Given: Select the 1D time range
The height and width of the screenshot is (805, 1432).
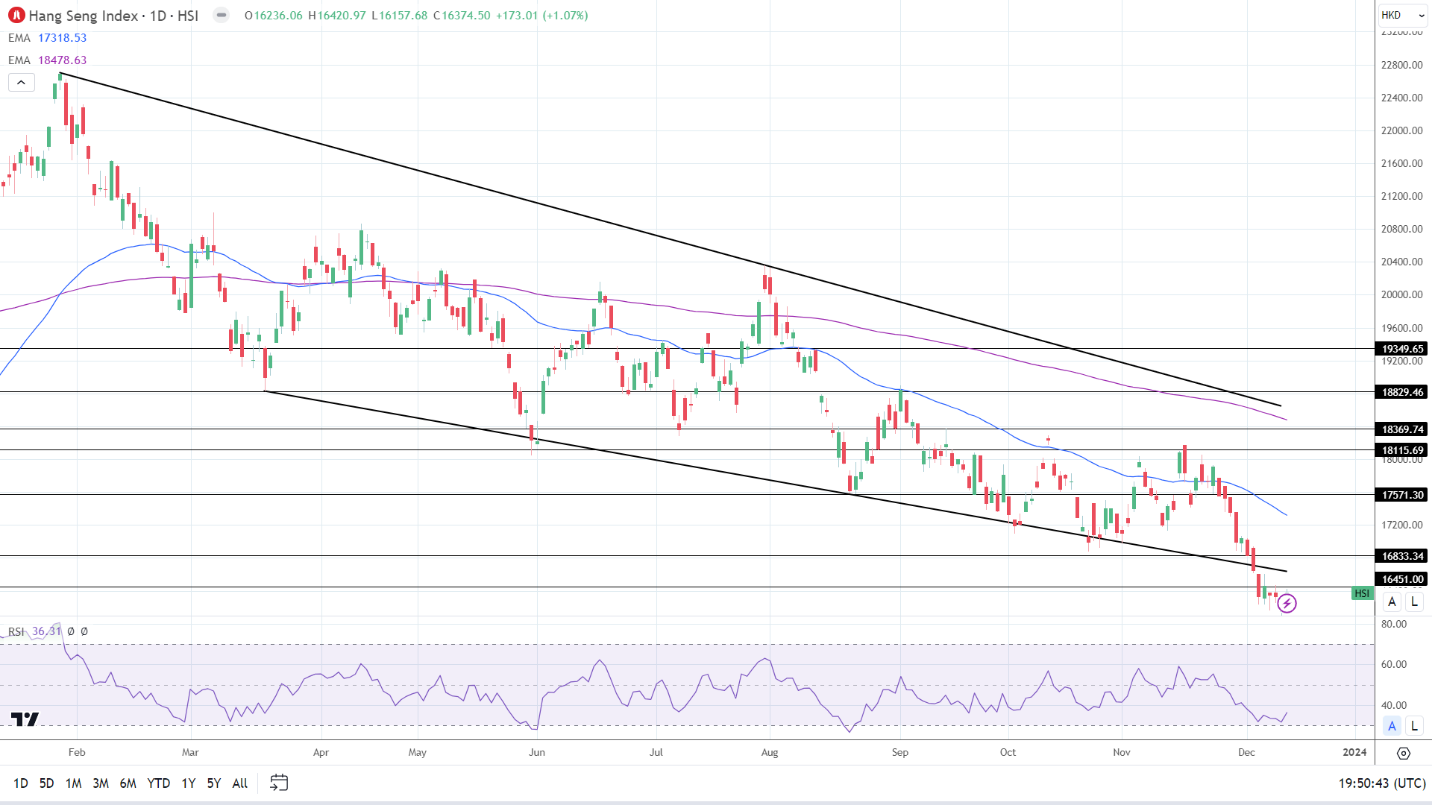Looking at the screenshot, I should (x=20, y=783).
